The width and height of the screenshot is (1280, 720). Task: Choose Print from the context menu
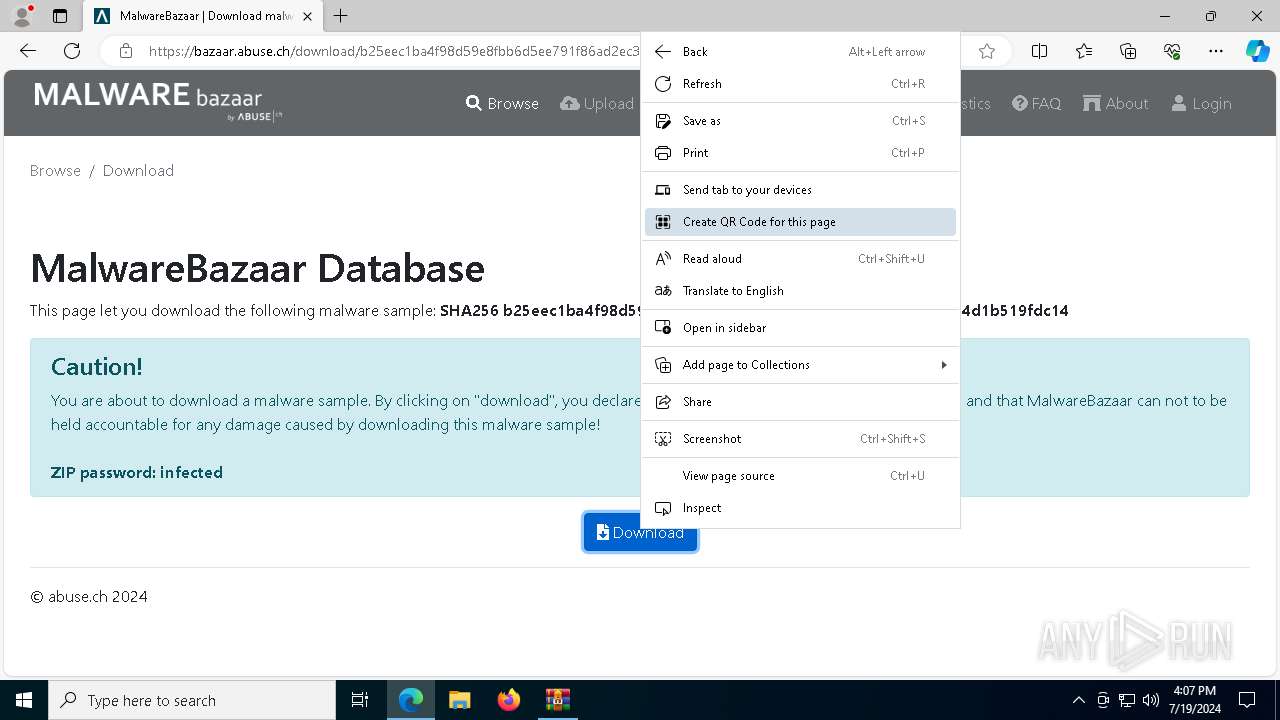(x=800, y=153)
